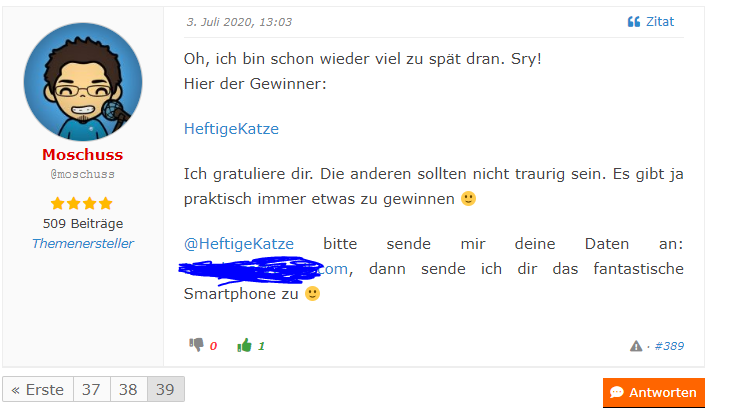The height and width of the screenshot is (416, 752).
Task: Click the scribbled-out email address link
Action: click(266, 269)
